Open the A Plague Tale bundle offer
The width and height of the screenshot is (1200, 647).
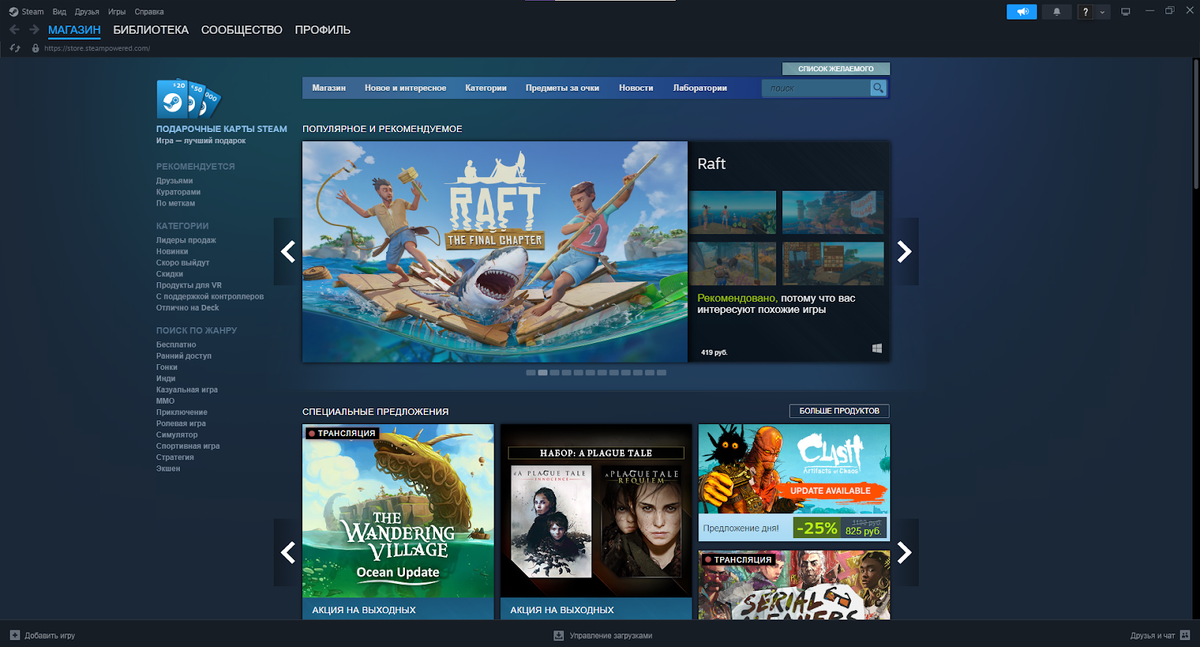[596, 521]
